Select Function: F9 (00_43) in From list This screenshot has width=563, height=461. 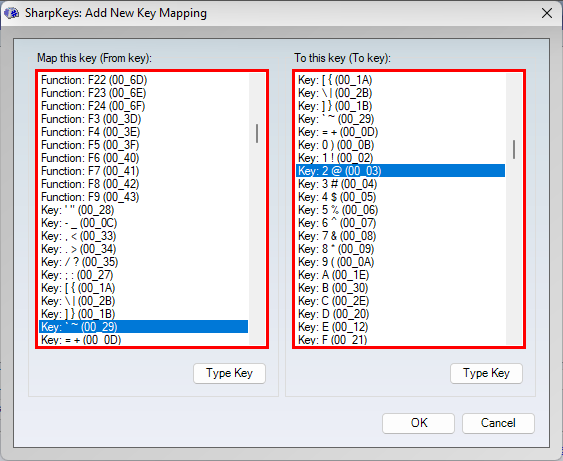[x=143, y=197]
